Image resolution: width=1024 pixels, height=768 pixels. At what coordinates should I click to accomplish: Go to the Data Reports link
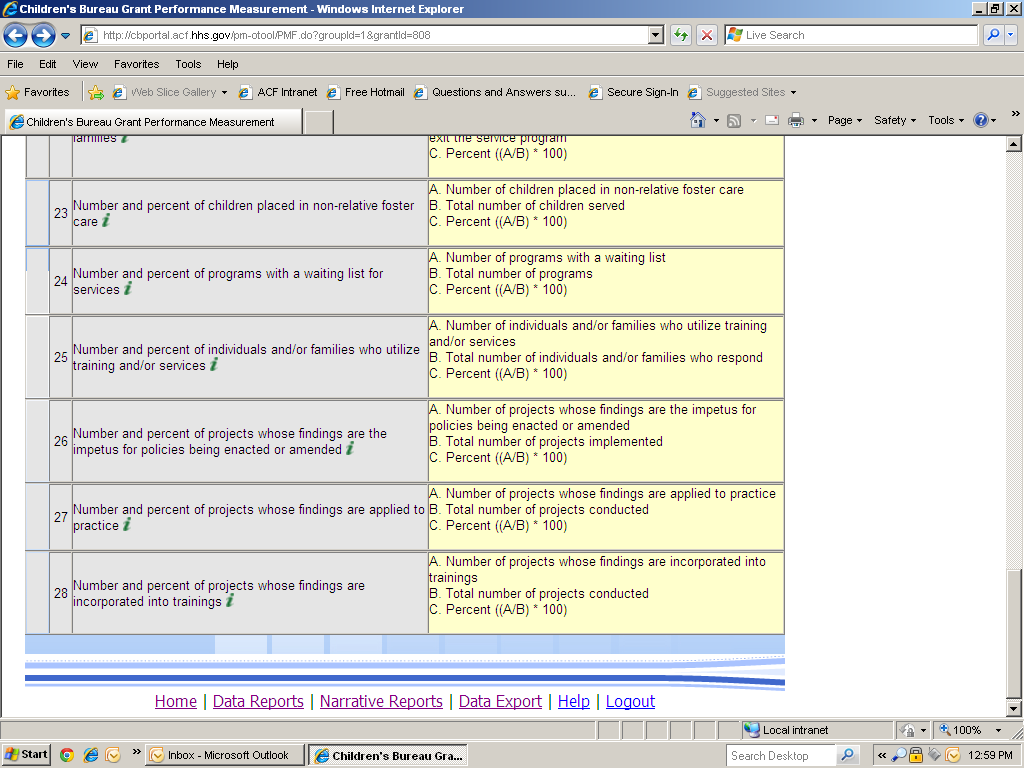click(x=258, y=701)
